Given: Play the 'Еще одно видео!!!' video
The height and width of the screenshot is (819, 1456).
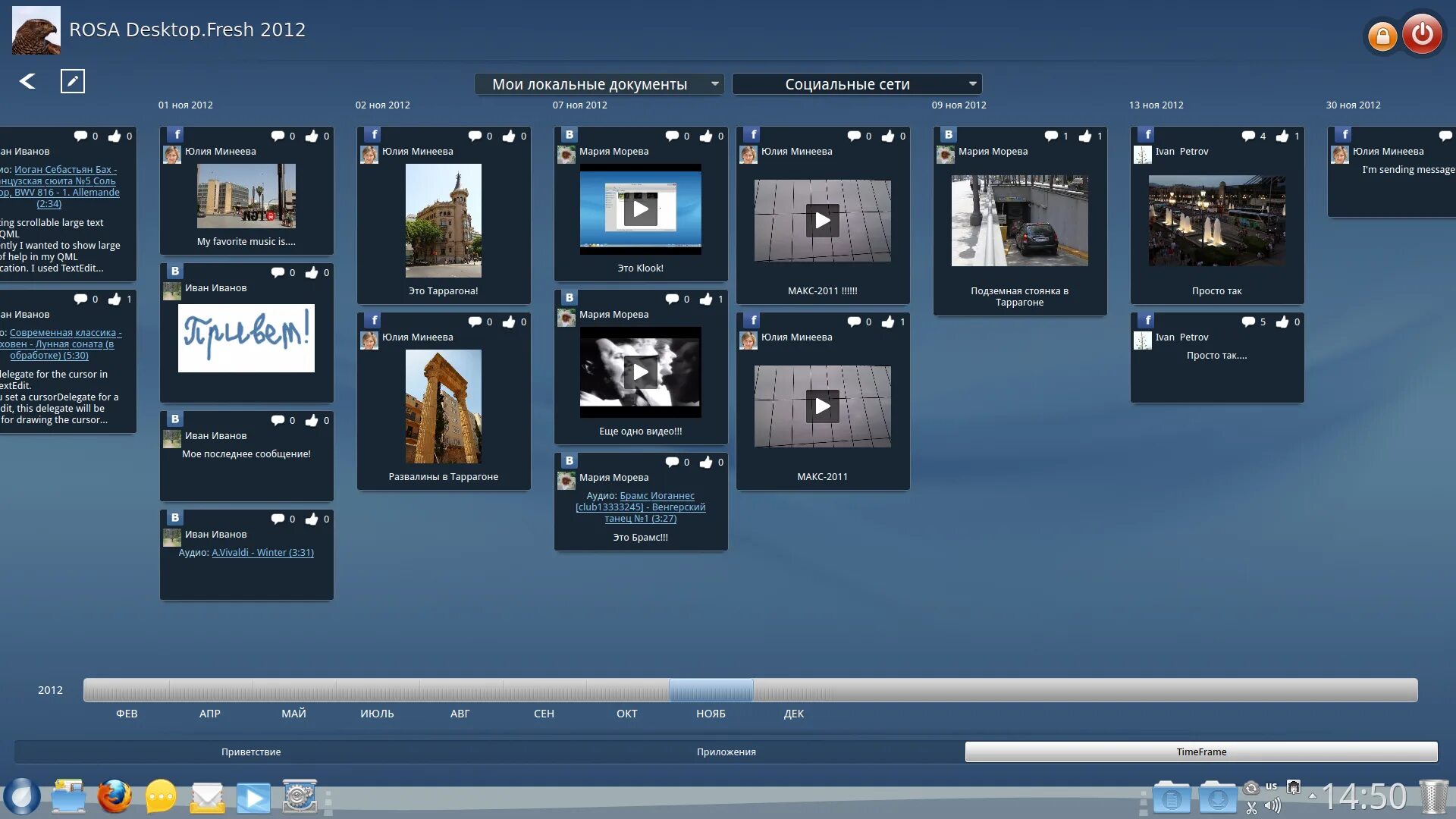Looking at the screenshot, I should pos(640,372).
